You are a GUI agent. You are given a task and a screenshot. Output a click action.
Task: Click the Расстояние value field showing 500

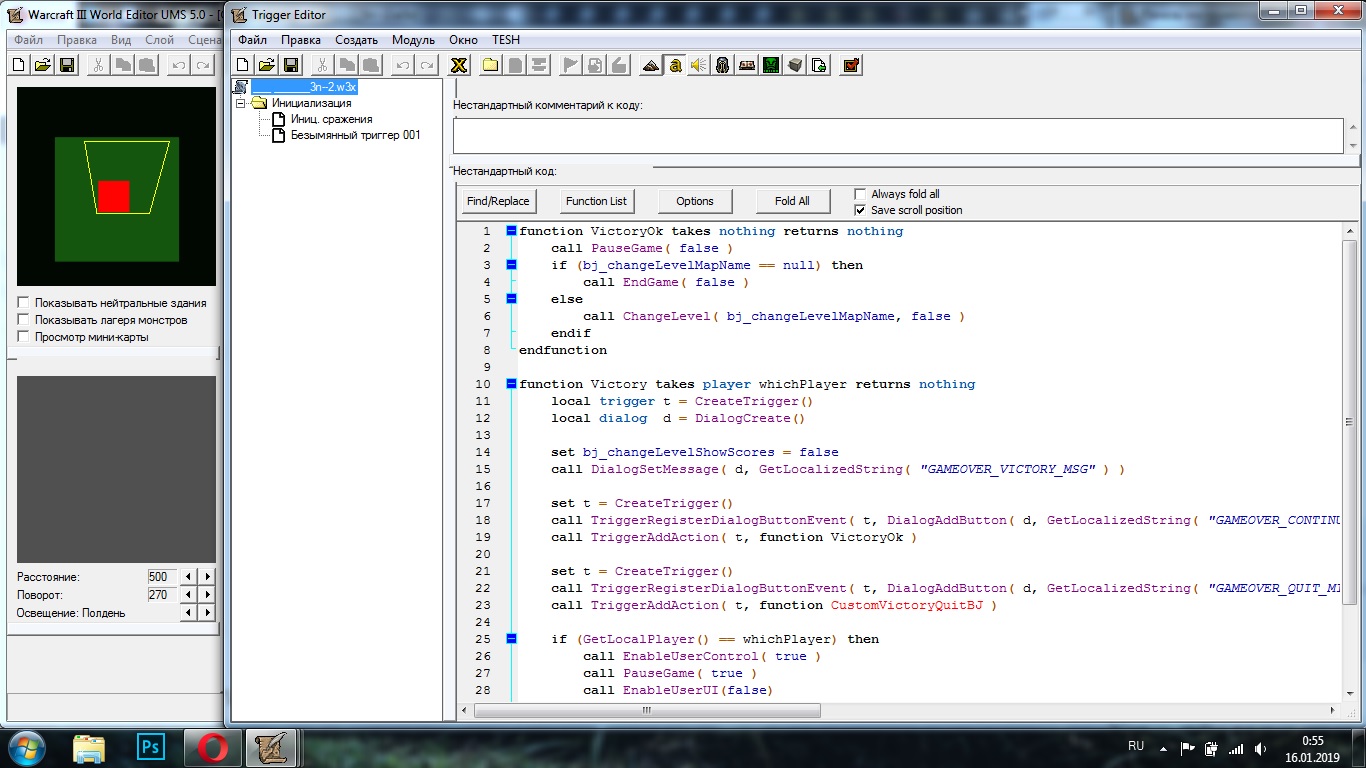[162, 577]
